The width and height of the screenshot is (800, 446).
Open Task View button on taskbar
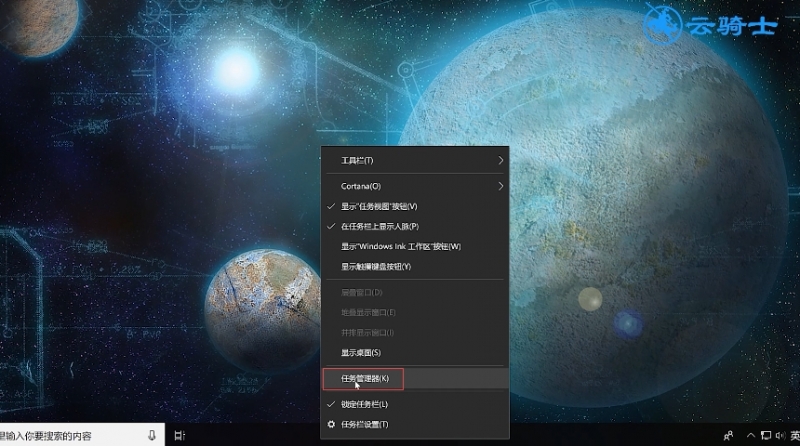180,435
